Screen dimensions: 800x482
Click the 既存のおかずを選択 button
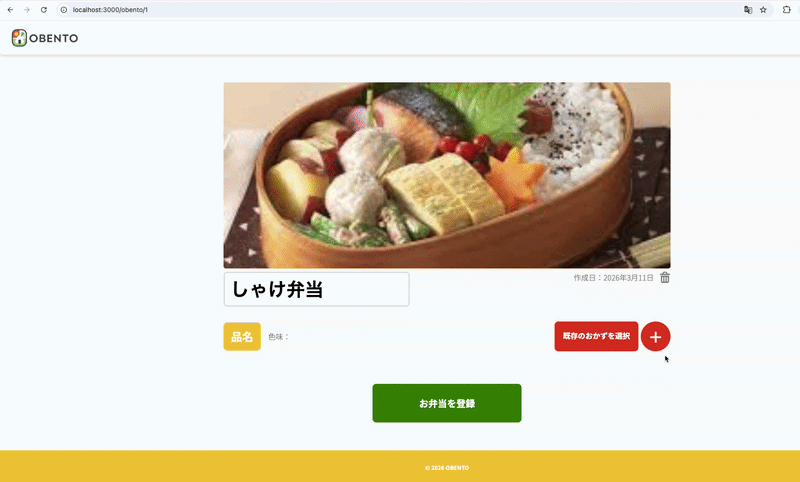pos(596,336)
